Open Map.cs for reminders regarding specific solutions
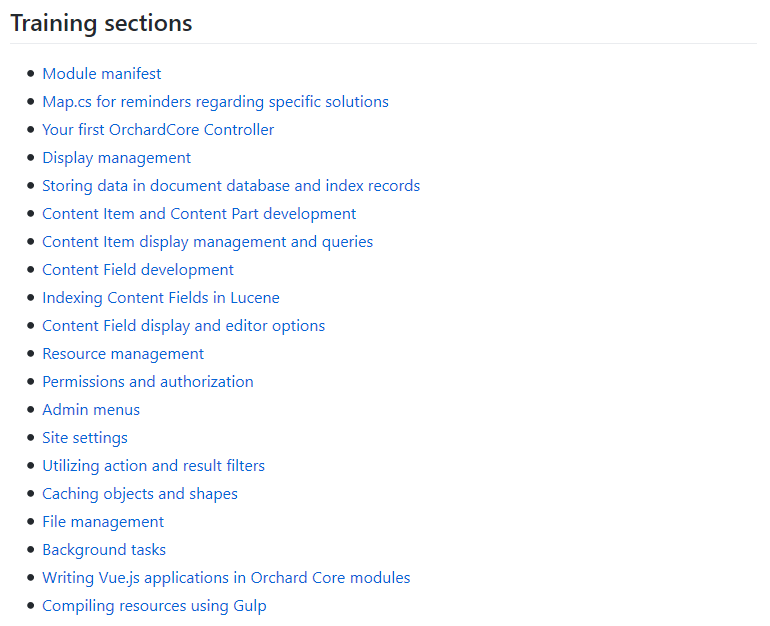The width and height of the screenshot is (770, 626). pyautogui.click(x=216, y=102)
